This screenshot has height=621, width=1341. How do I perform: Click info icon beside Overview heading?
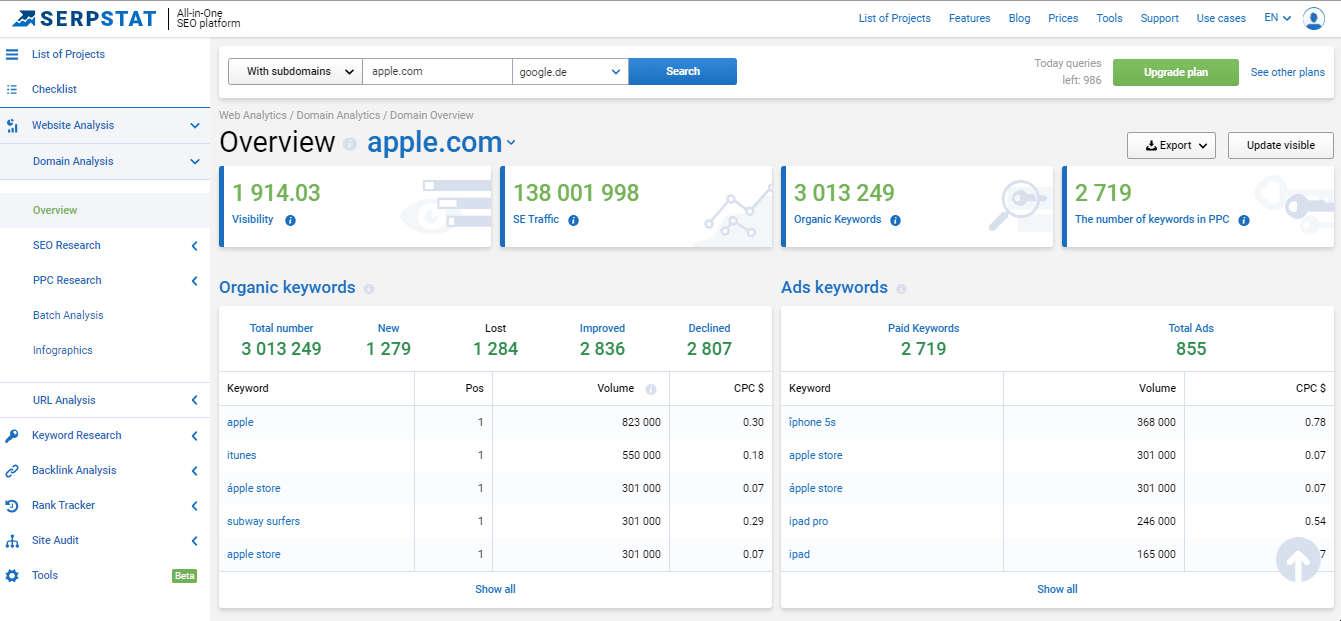(x=350, y=144)
